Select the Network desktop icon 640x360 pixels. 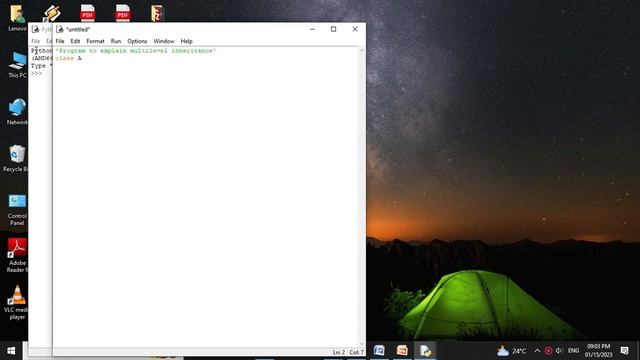(x=17, y=111)
